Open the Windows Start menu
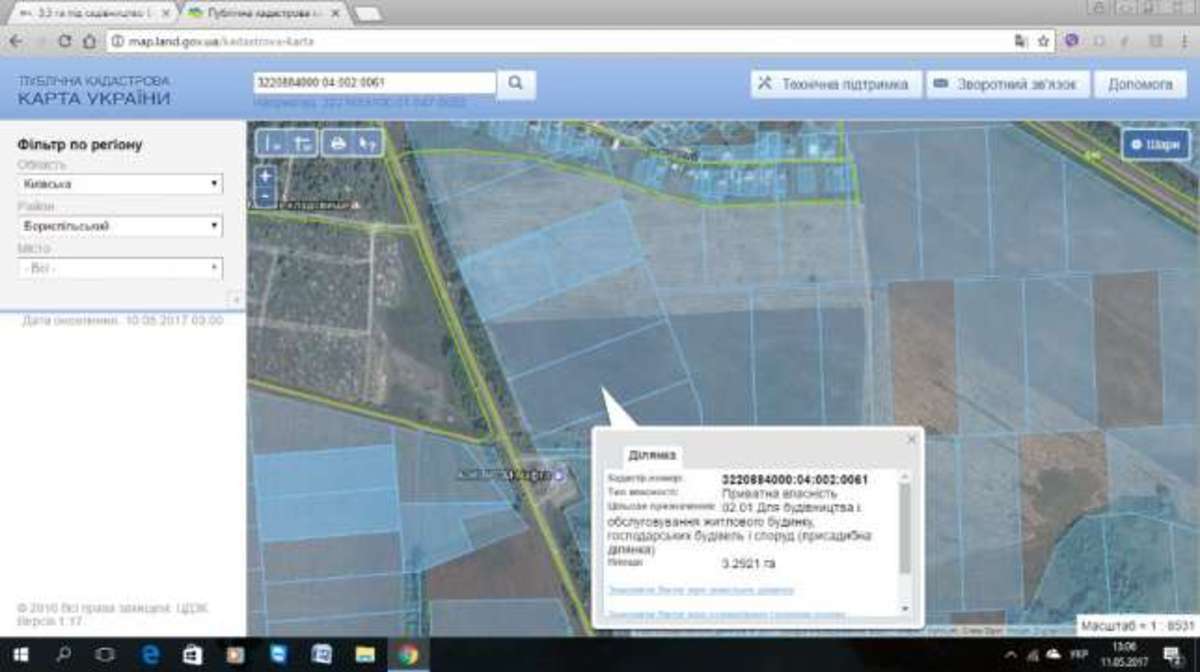Screen dimensions: 1200x672 (19, 655)
